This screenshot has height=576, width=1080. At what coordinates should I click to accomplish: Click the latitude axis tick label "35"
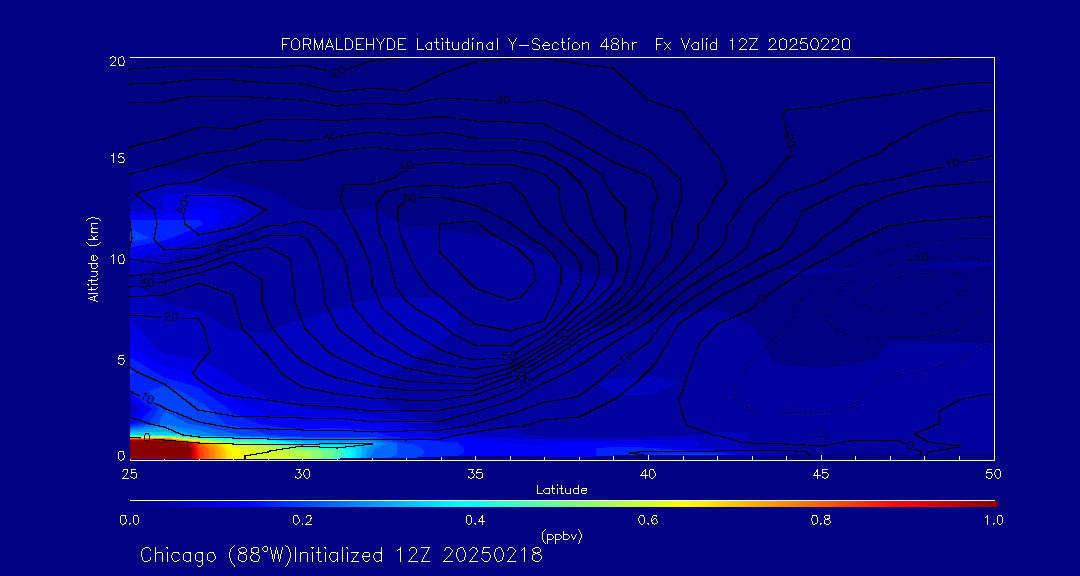[x=475, y=474]
